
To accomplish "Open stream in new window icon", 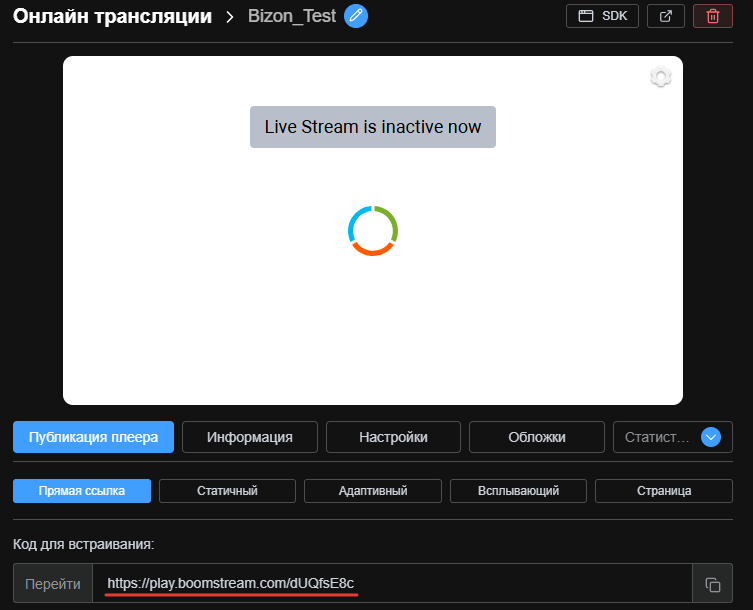I will 666,16.
